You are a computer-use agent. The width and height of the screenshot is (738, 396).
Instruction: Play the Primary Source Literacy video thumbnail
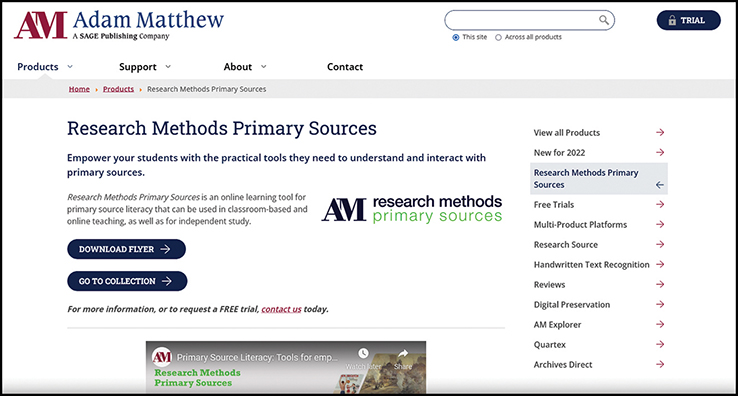pyautogui.click(x=286, y=368)
